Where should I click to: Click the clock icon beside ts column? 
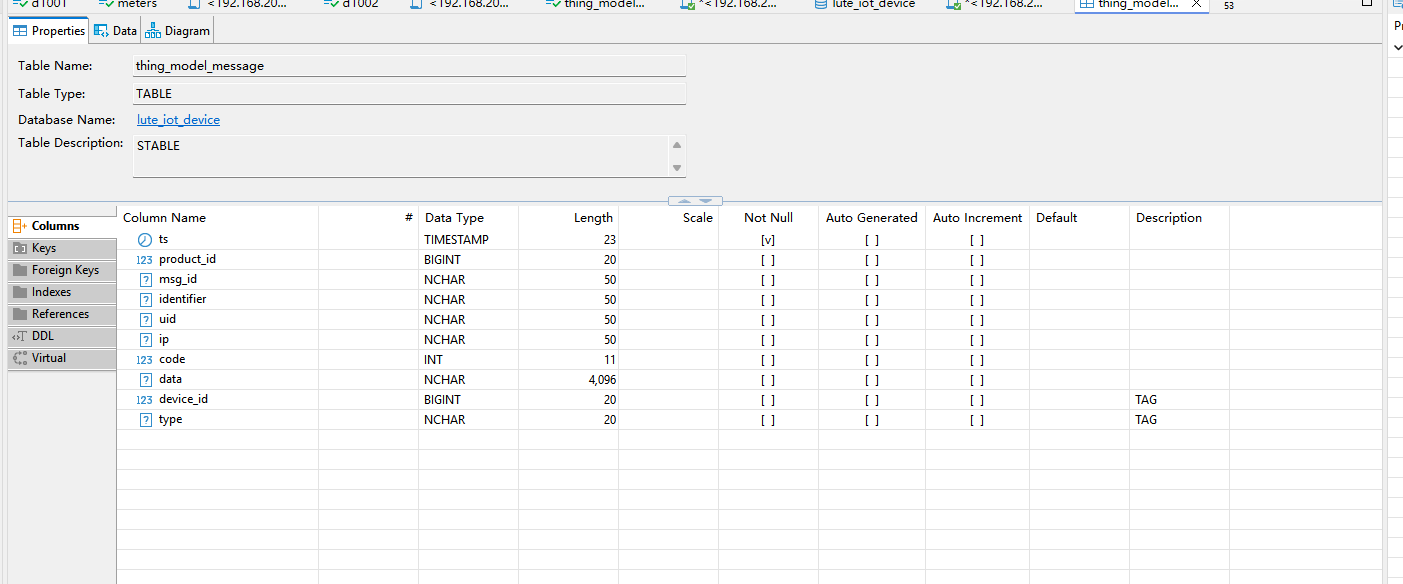pyautogui.click(x=145, y=240)
